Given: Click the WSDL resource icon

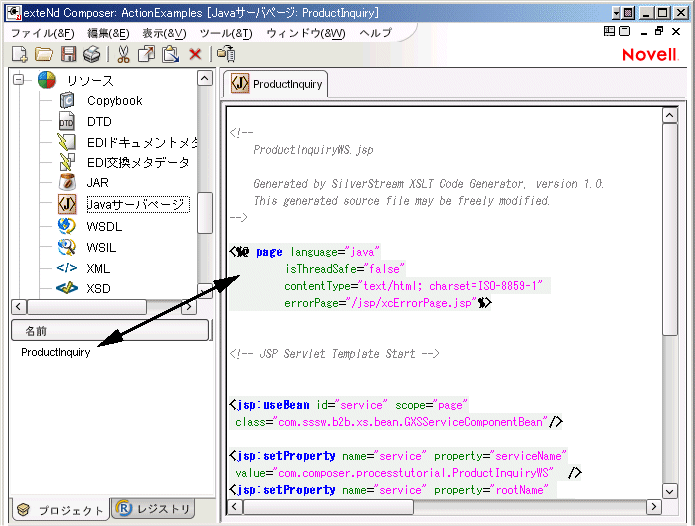Looking at the screenshot, I should [66, 226].
